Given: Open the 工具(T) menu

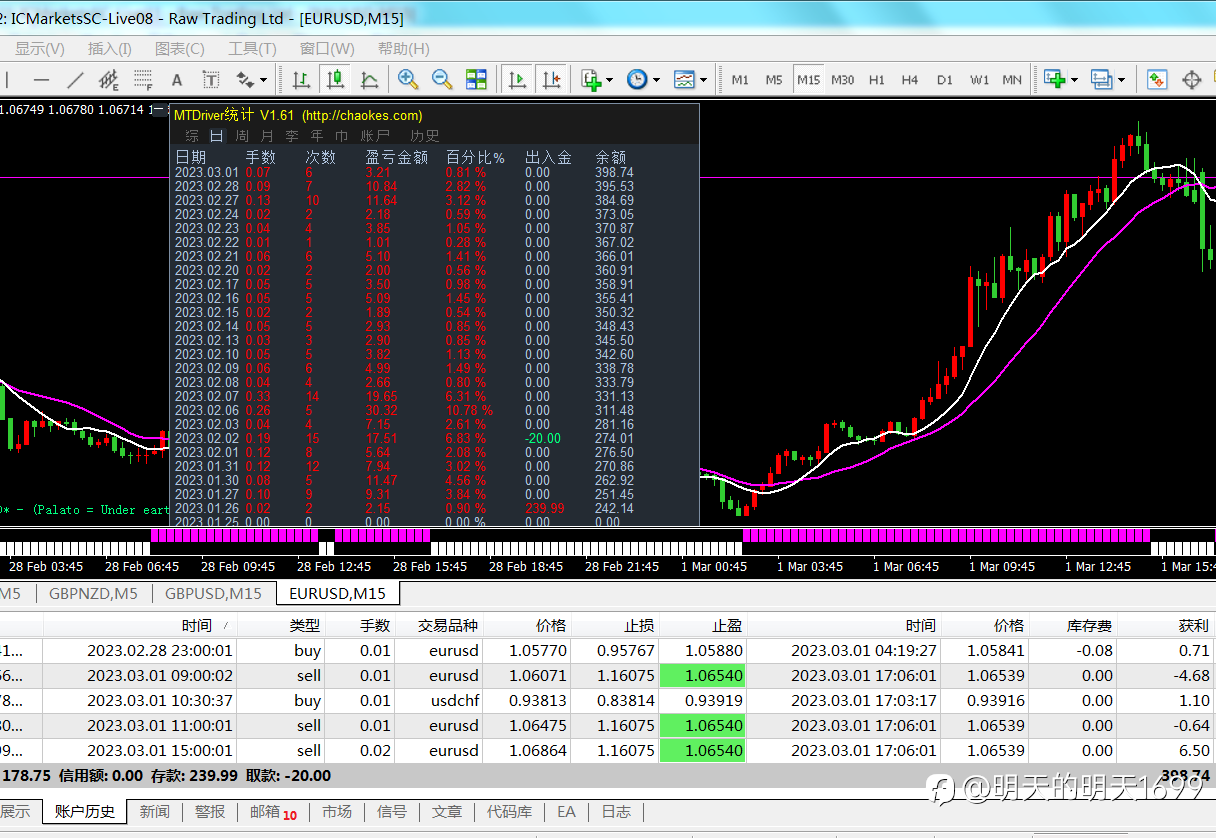Looking at the screenshot, I should click(252, 48).
